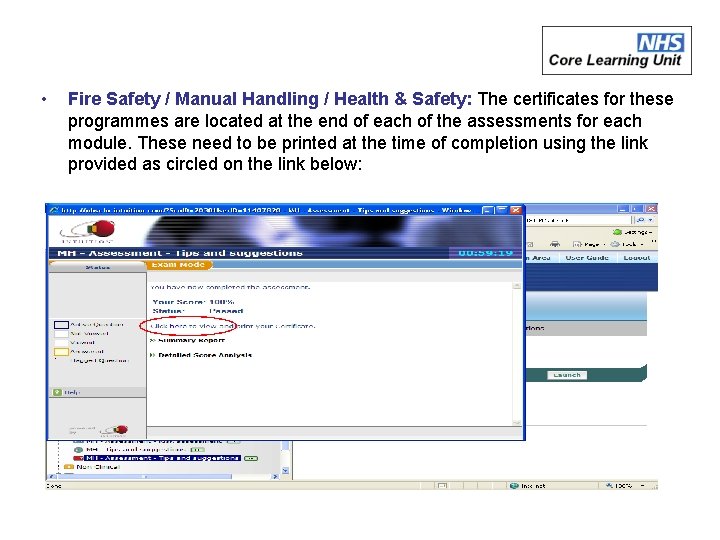720x540 pixels.
Task: Click the tree panel scroll-down arrow
Action: [x=285, y=471]
